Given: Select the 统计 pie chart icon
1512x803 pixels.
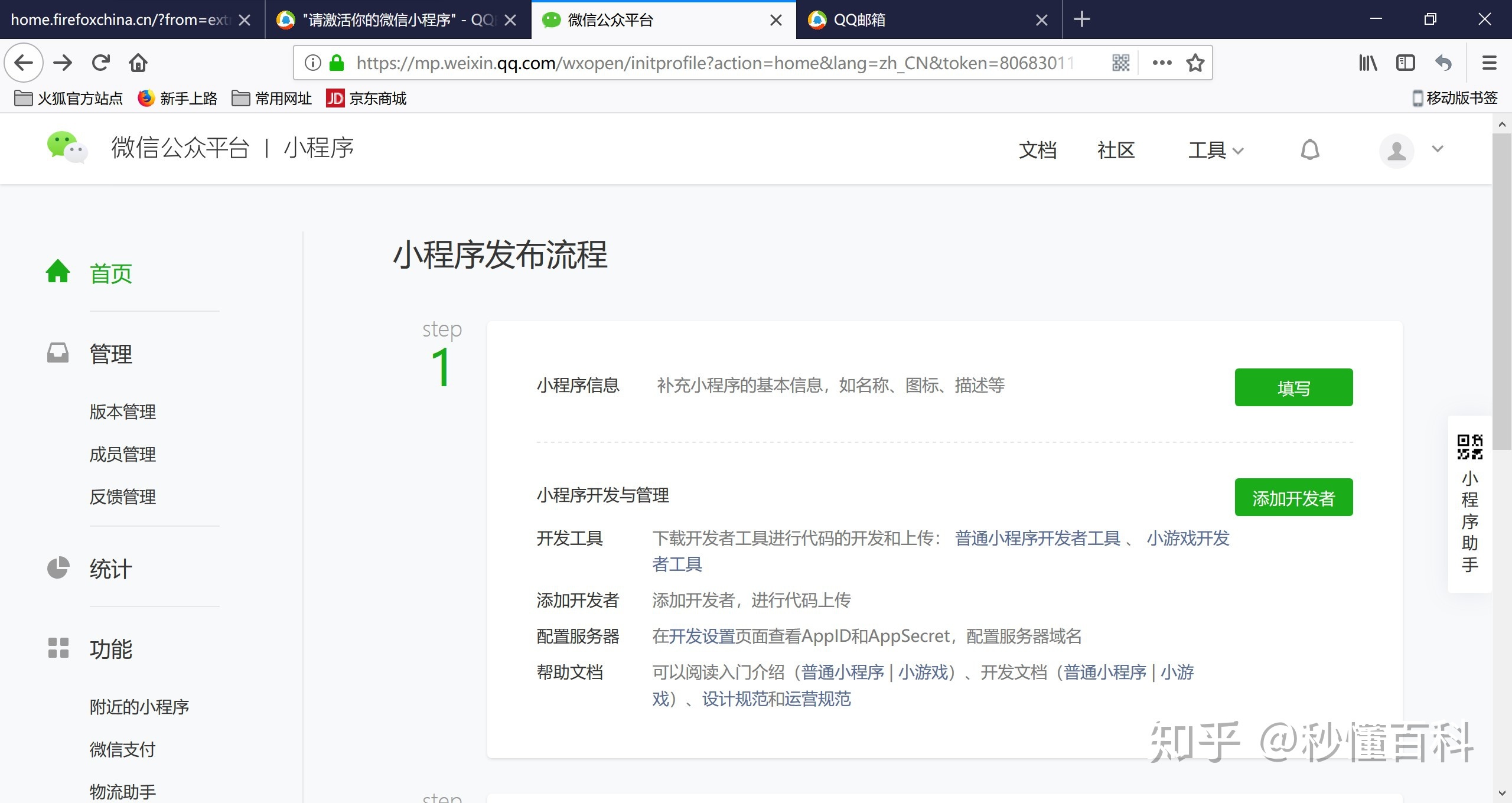Looking at the screenshot, I should click(x=57, y=567).
